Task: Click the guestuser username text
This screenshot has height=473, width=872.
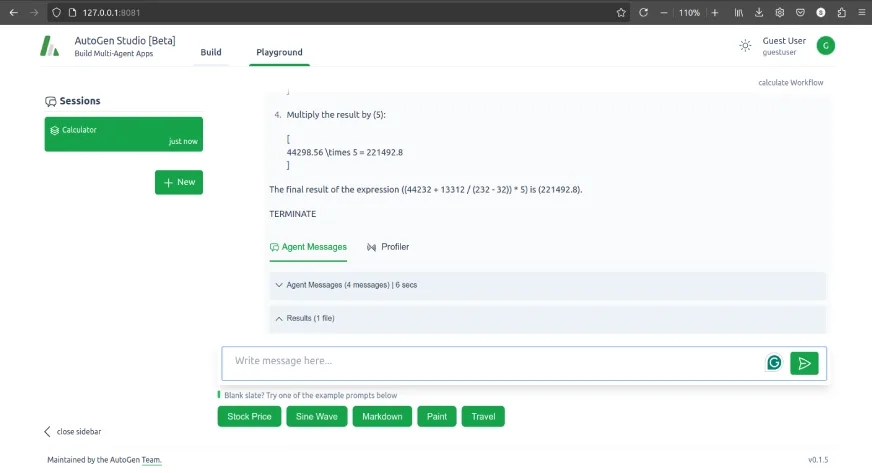Action: coord(779,52)
